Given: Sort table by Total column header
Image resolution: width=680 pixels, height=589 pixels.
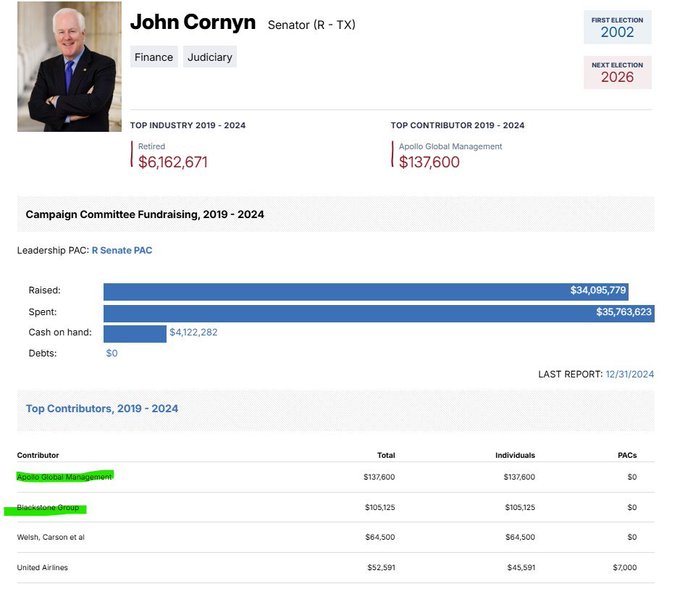Looking at the screenshot, I should (x=385, y=455).
